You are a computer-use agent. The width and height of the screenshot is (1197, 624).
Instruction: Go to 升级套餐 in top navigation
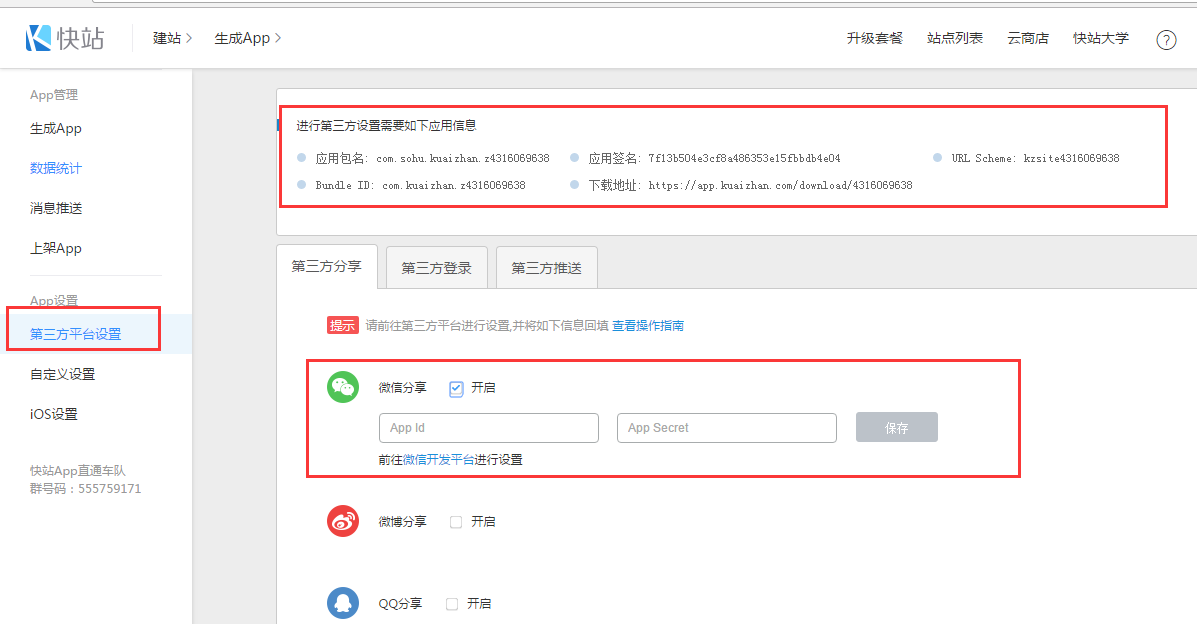(x=874, y=38)
